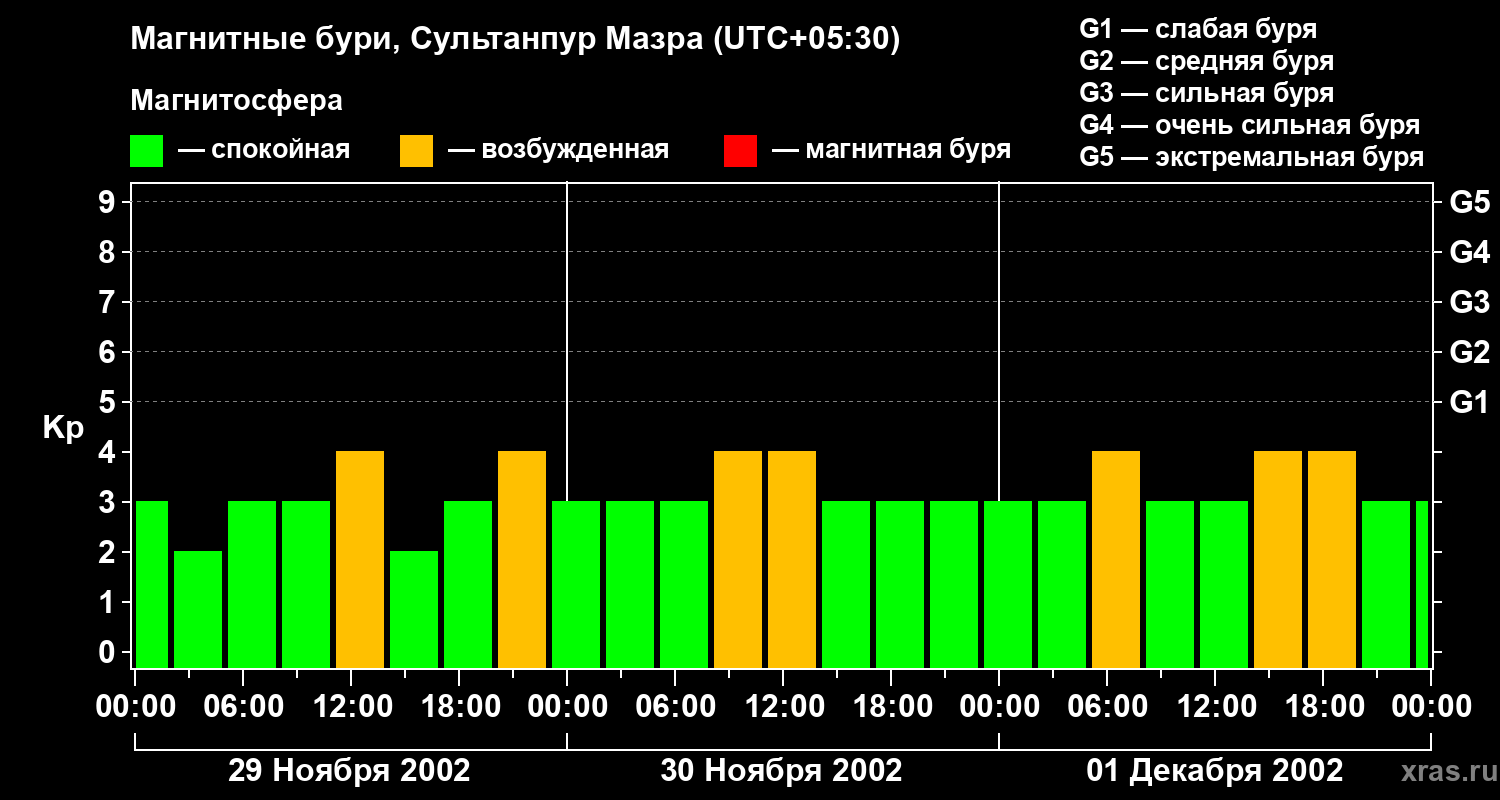The width and height of the screenshot is (1500, 800).
Task: Click the green Kp 2 bar after 15:00 on 29 November
Action: [x=414, y=610]
